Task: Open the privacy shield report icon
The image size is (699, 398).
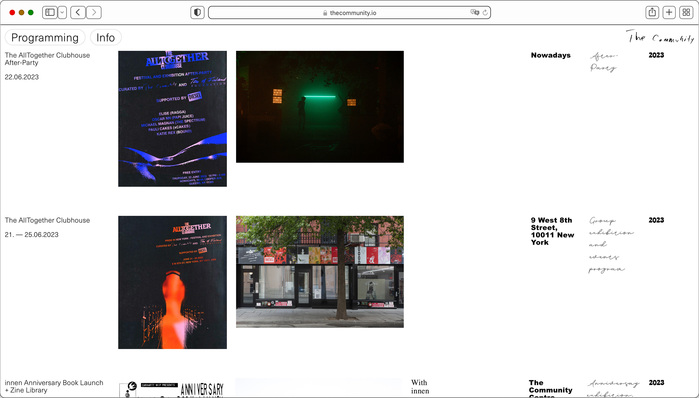Action: [x=197, y=12]
